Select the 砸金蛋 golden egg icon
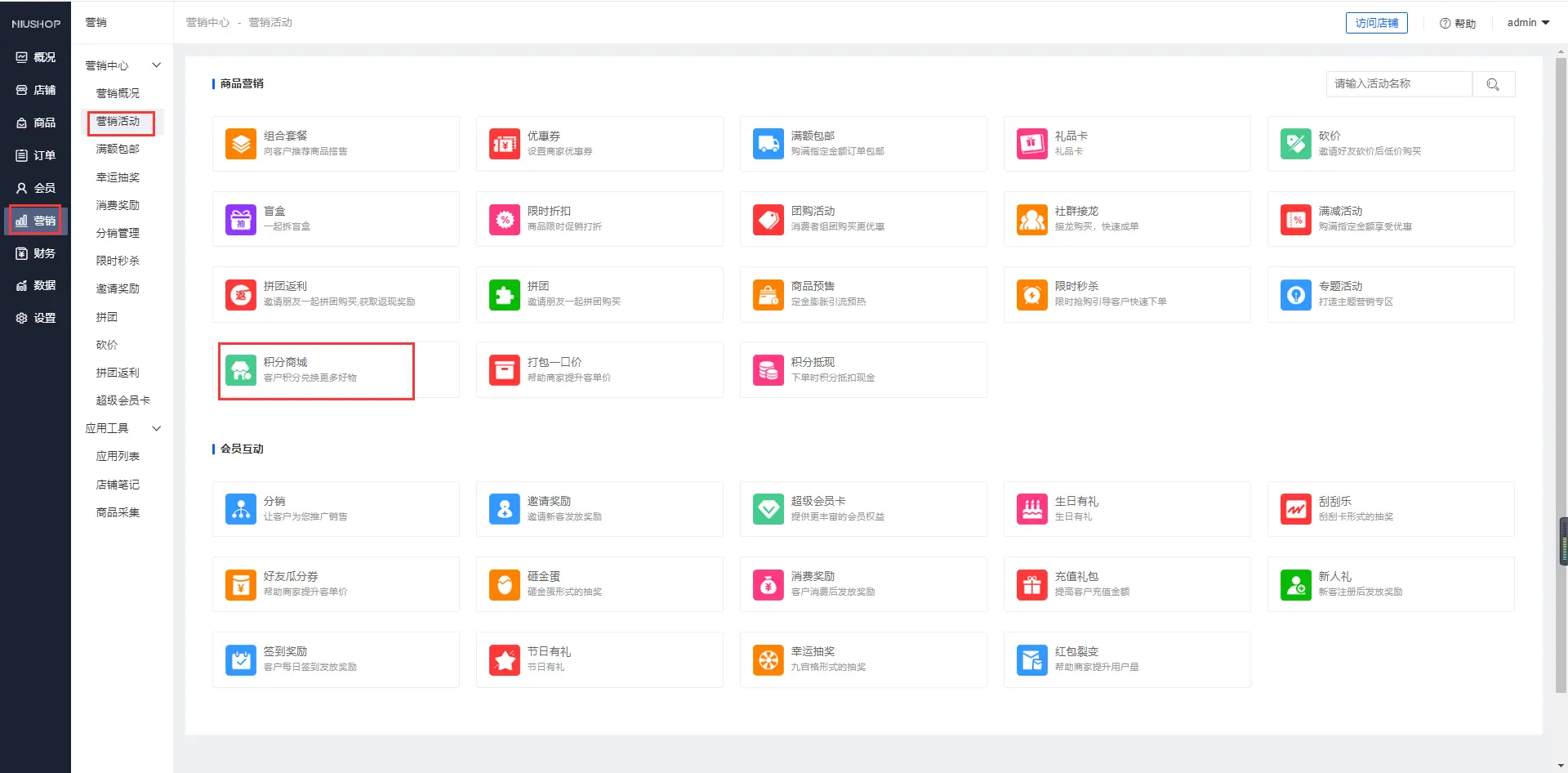The image size is (1568, 773). [505, 584]
